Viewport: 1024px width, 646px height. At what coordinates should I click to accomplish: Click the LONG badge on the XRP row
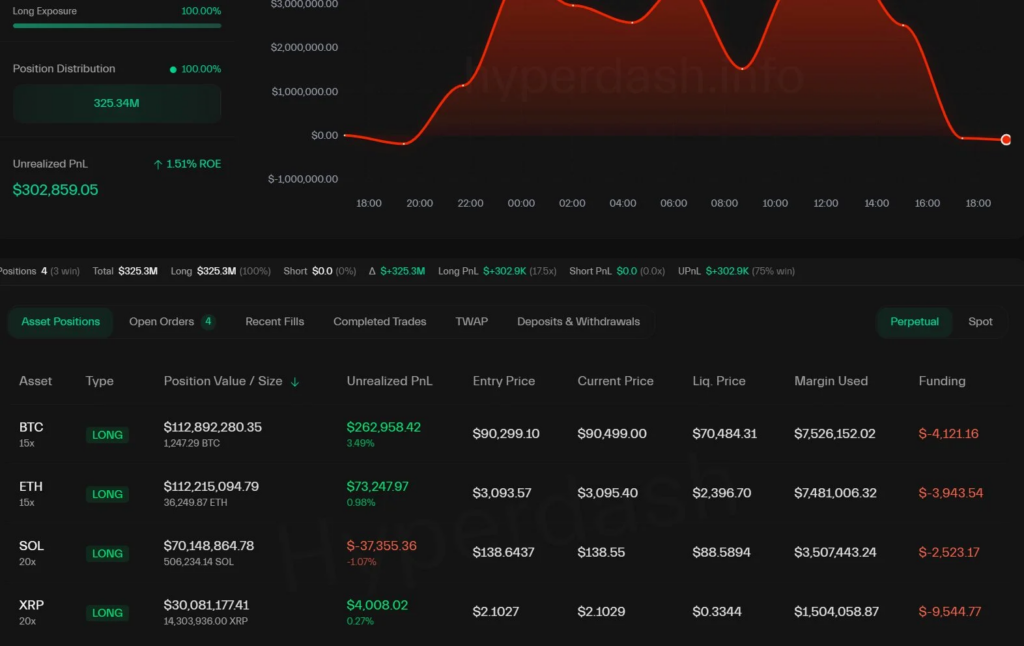pyautogui.click(x=107, y=612)
